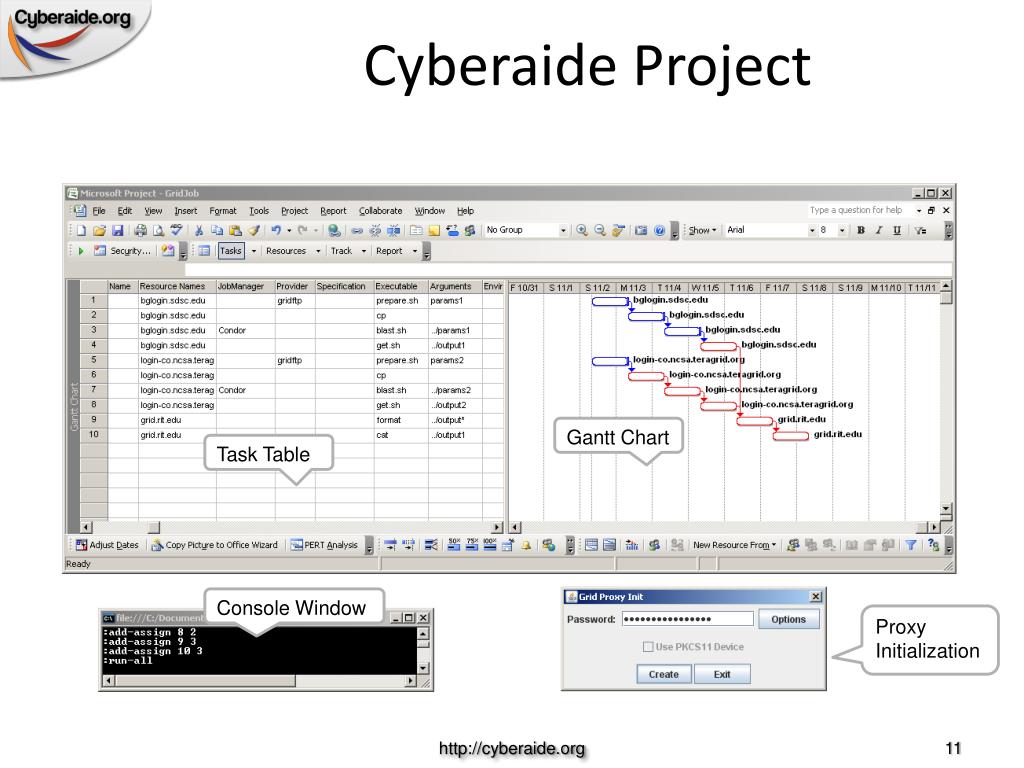Viewport: 1024px width, 768px height.
Task: Toggle Italic formatting
Action: (x=879, y=231)
